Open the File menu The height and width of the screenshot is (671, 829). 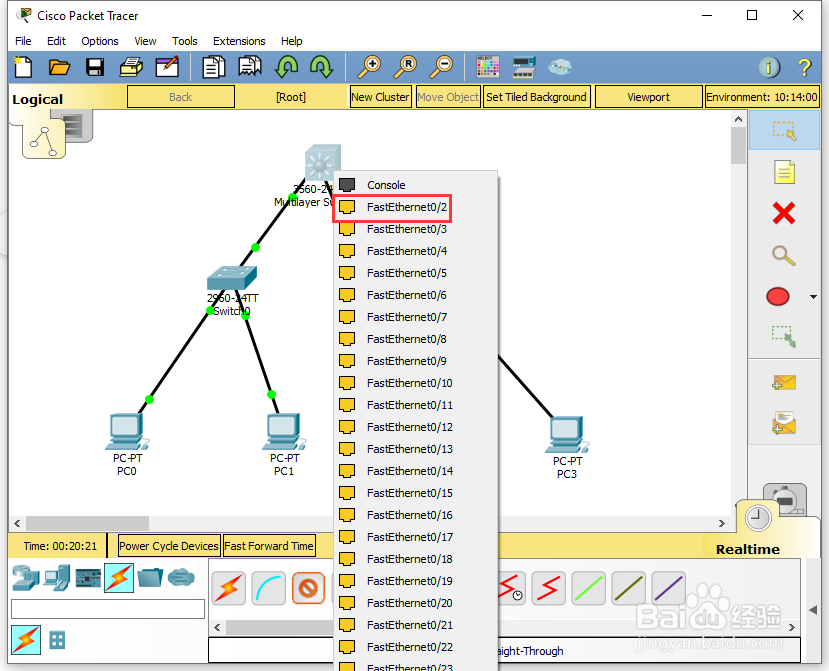(x=23, y=41)
